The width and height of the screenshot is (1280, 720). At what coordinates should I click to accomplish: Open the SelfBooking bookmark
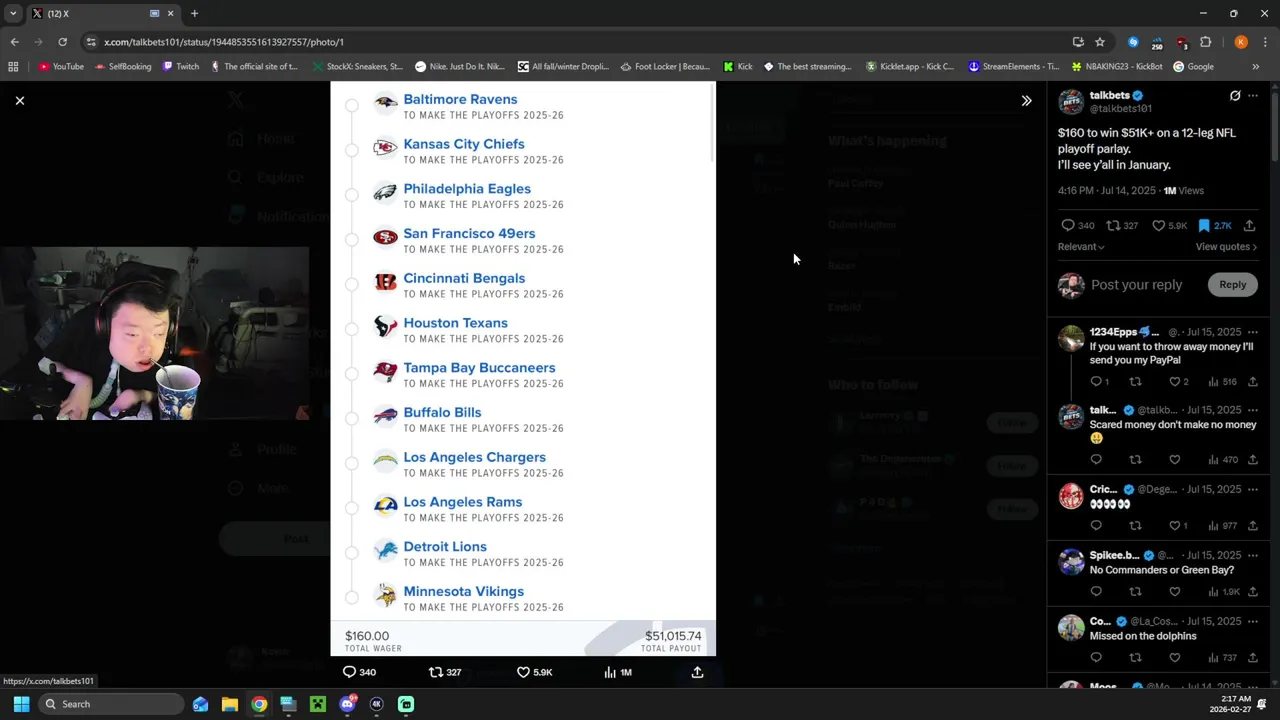click(x=123, y=67)
